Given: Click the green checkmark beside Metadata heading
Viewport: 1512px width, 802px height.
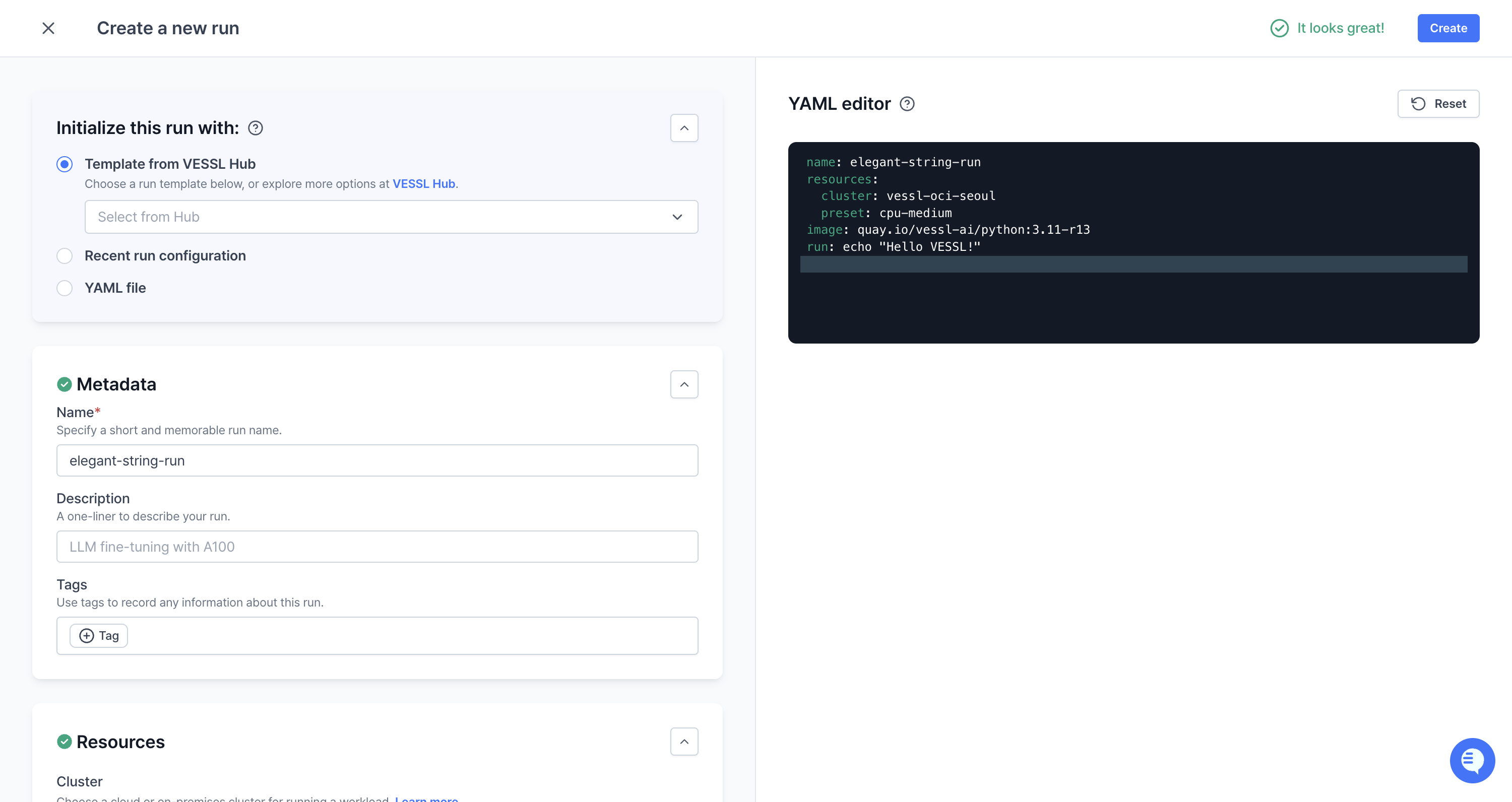Looking at the screenshot, I should click(65, 384).
